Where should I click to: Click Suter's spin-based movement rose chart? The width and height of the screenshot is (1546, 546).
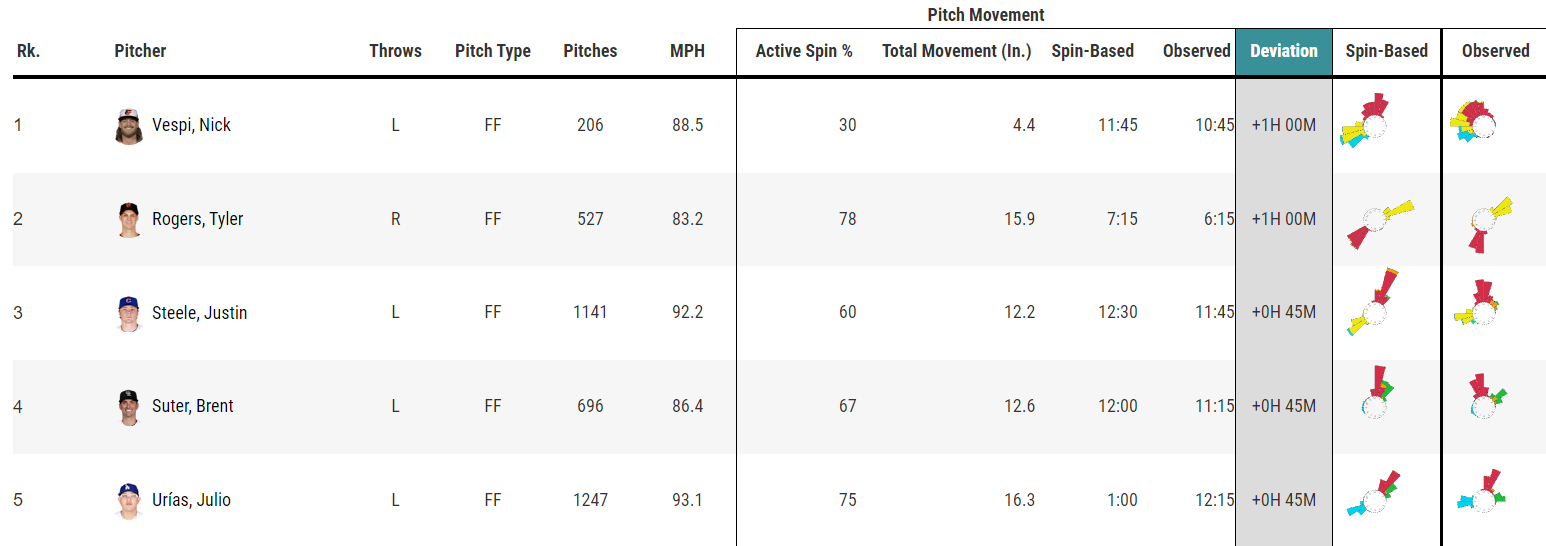pyautogui.click(x=1376, y=392)
